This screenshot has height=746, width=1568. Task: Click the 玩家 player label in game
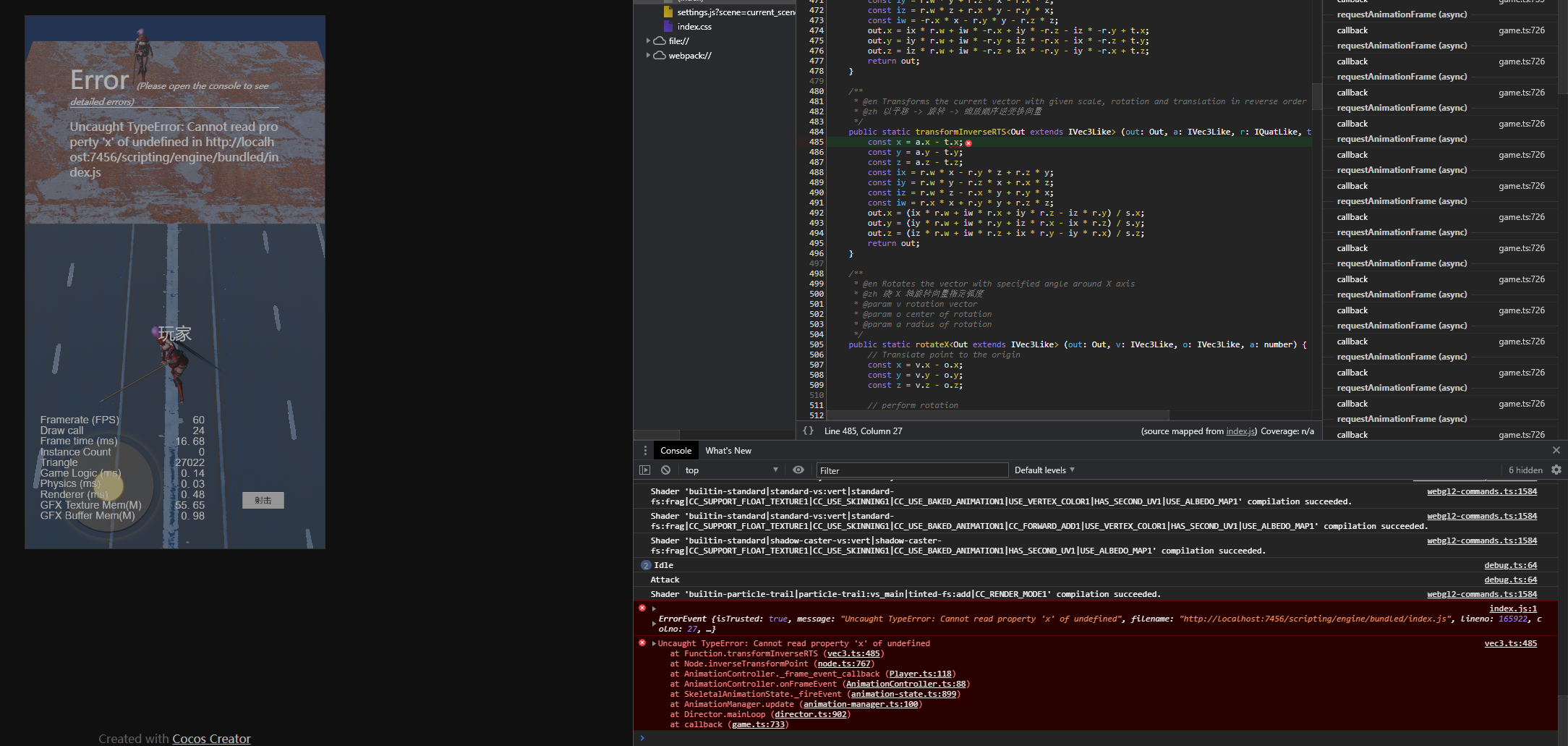tap(175, 334)
